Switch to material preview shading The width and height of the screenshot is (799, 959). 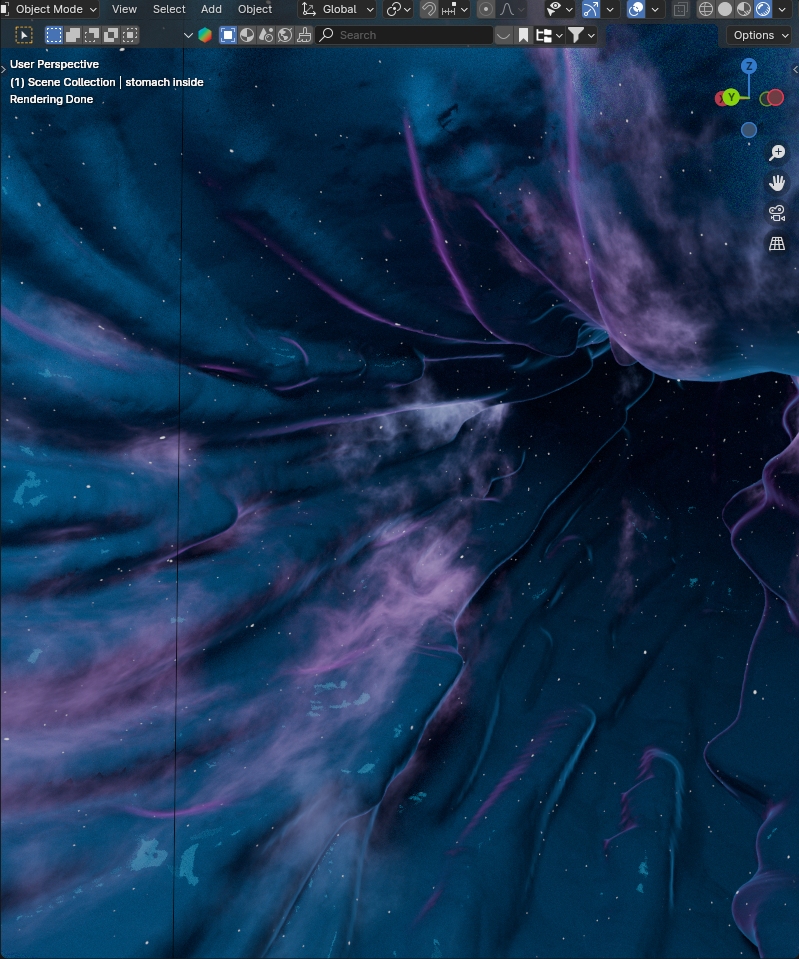[744, 9]
